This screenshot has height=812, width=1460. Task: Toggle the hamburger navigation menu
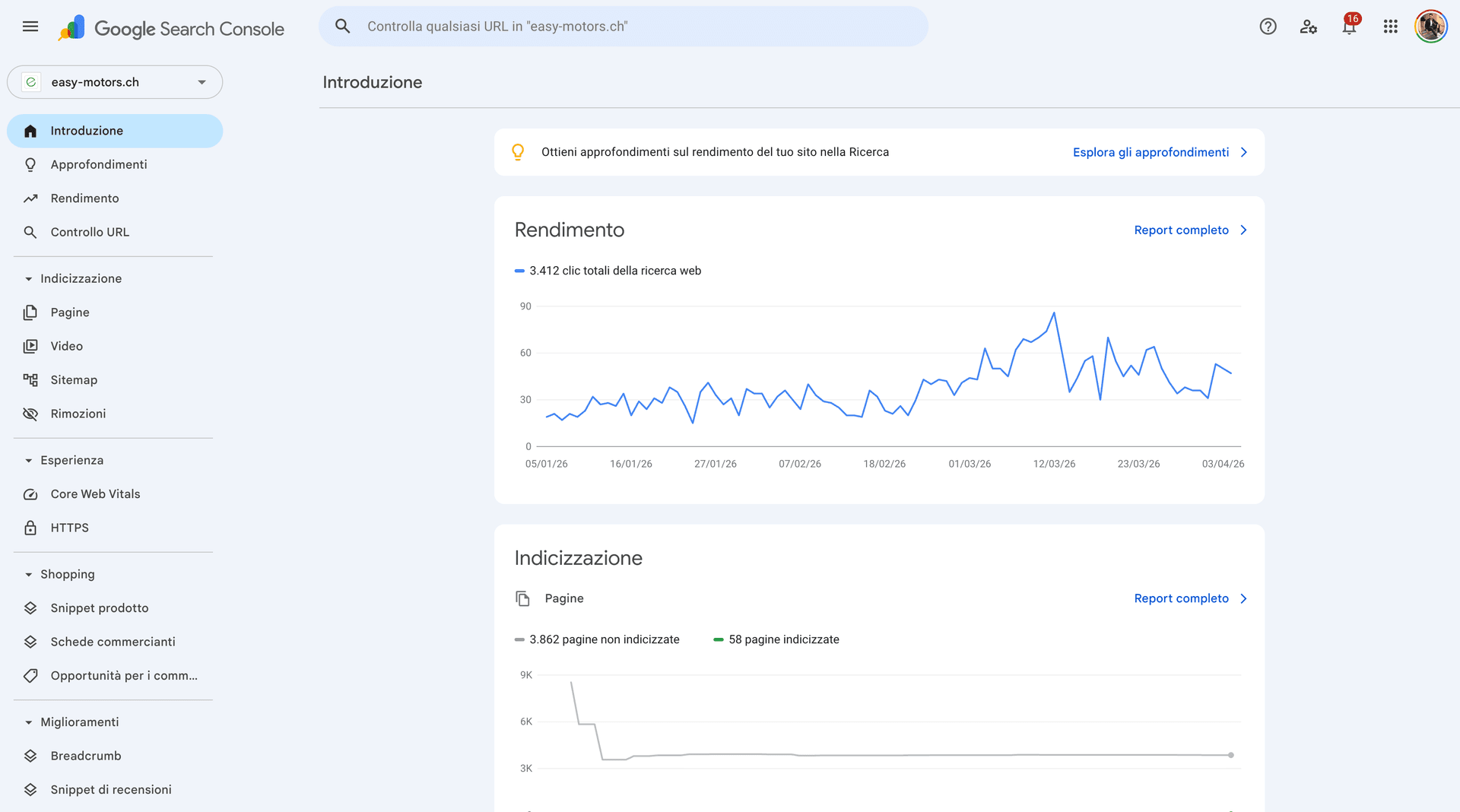(30, 26)
